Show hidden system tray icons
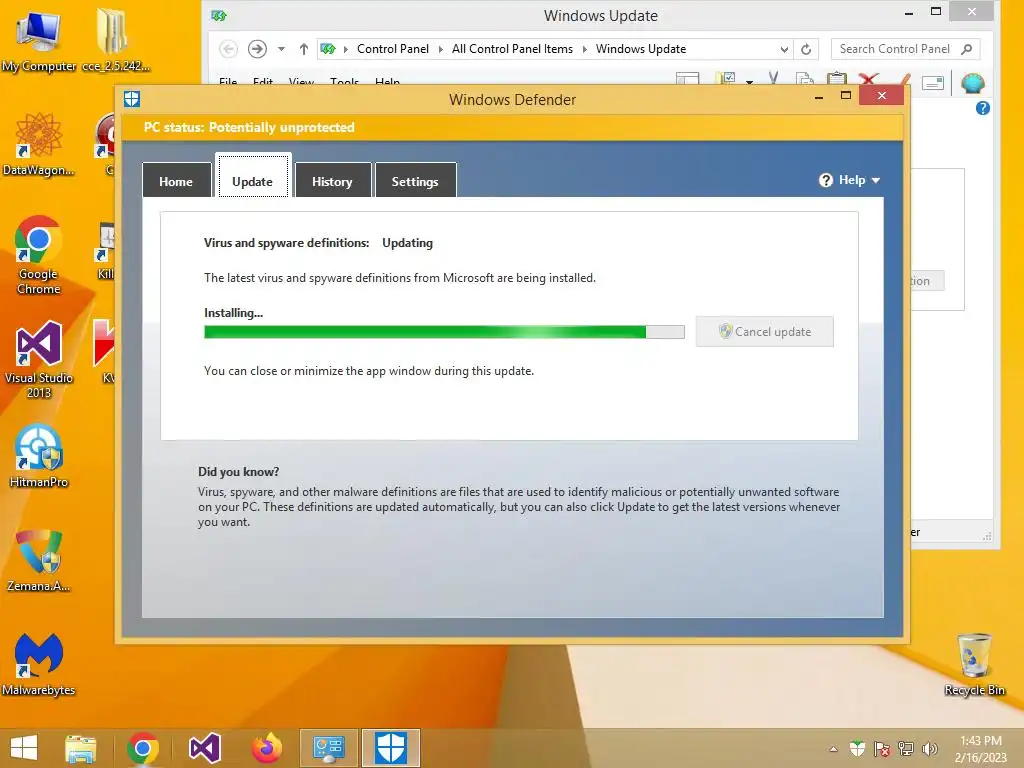Image resolution: width=1024 pixels, height=768 pixels. click(x=833, y=749)
